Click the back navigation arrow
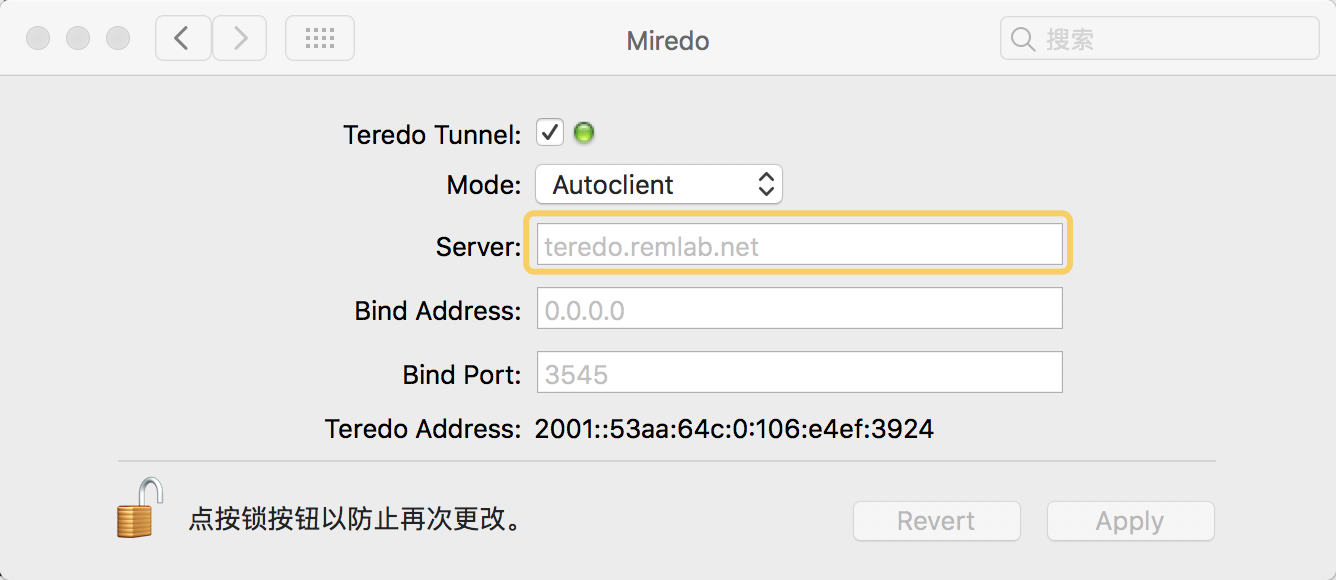1336x580 pixels. [x=183, y=38]
